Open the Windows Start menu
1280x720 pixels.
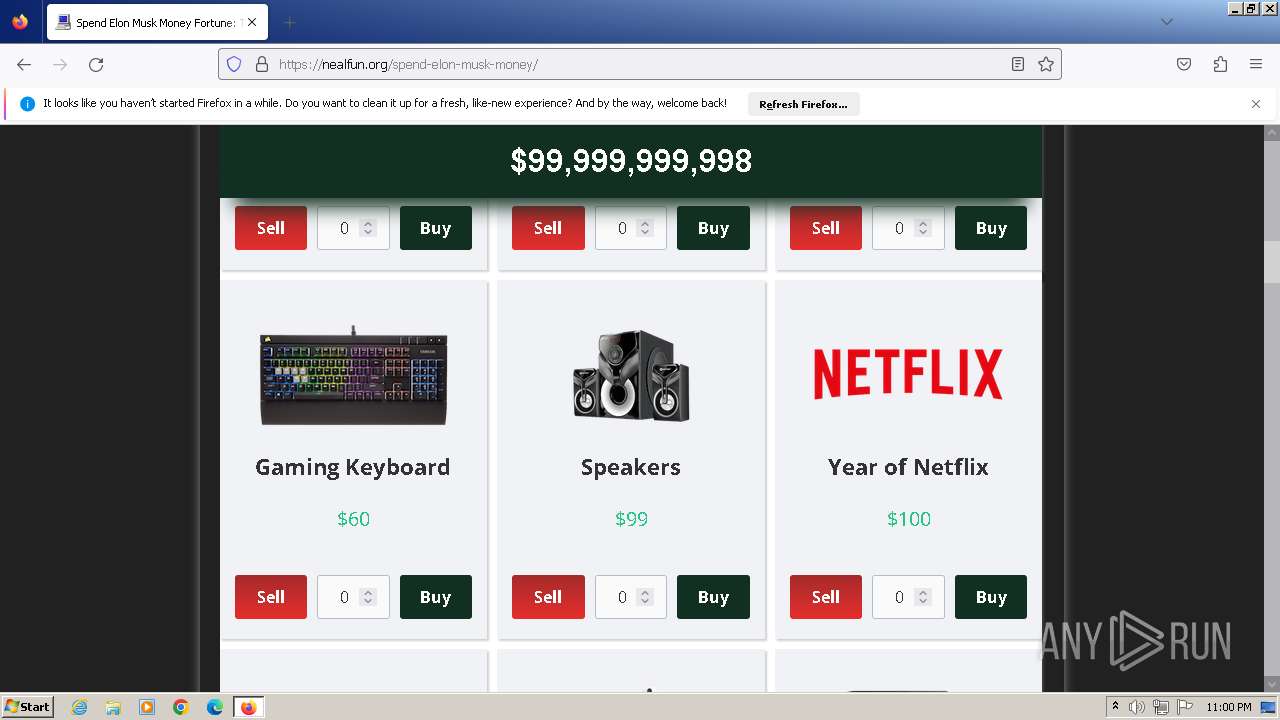tap(28, 707)
